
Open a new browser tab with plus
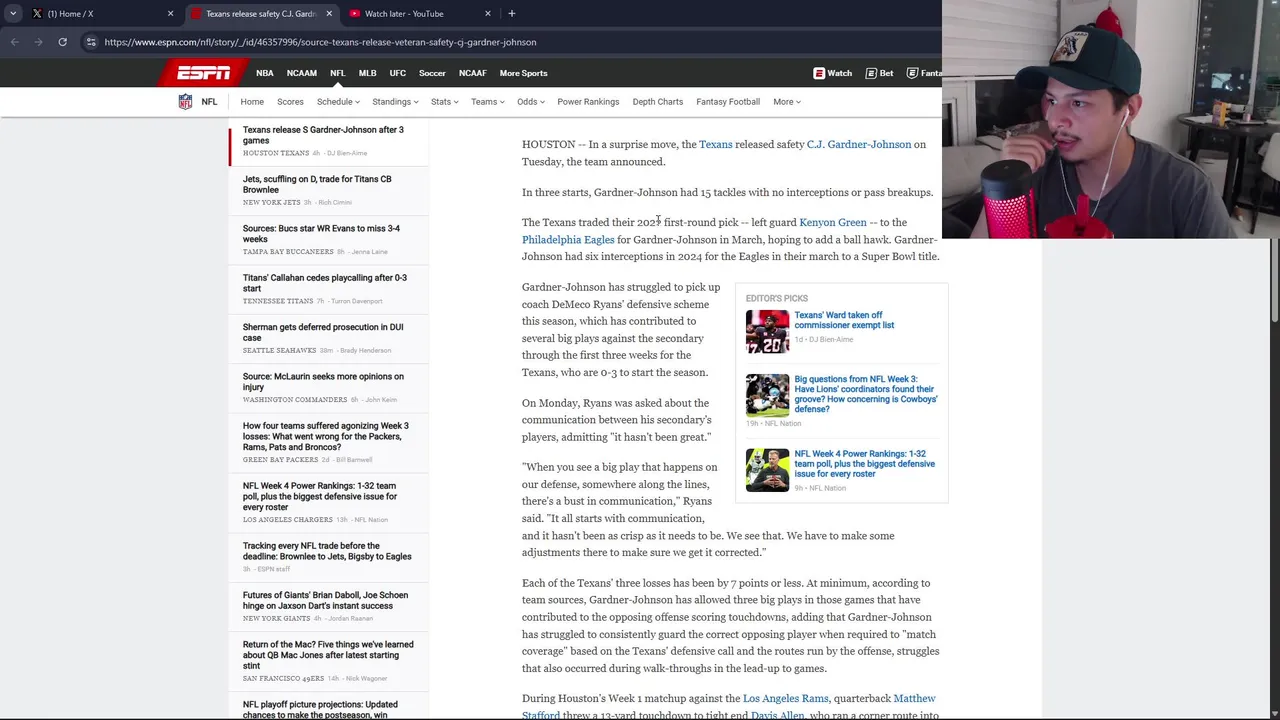[x=511, y=14]
